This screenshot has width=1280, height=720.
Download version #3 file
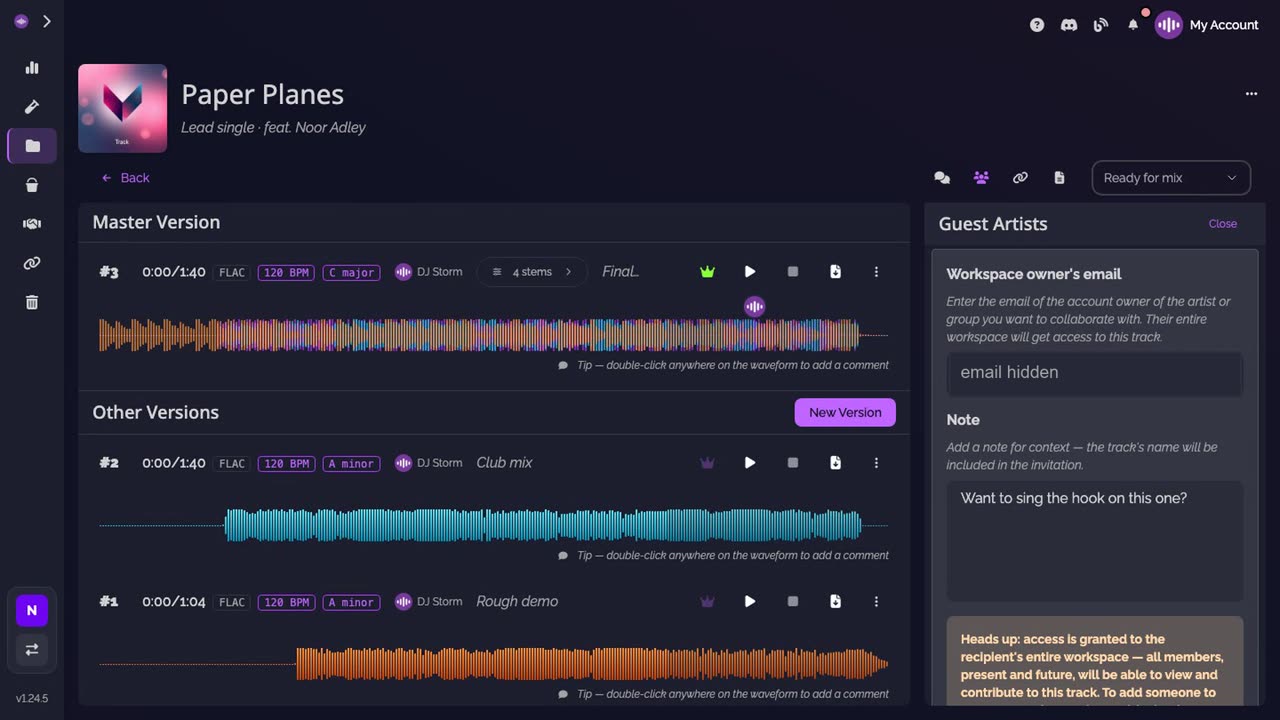click(835, 272)
